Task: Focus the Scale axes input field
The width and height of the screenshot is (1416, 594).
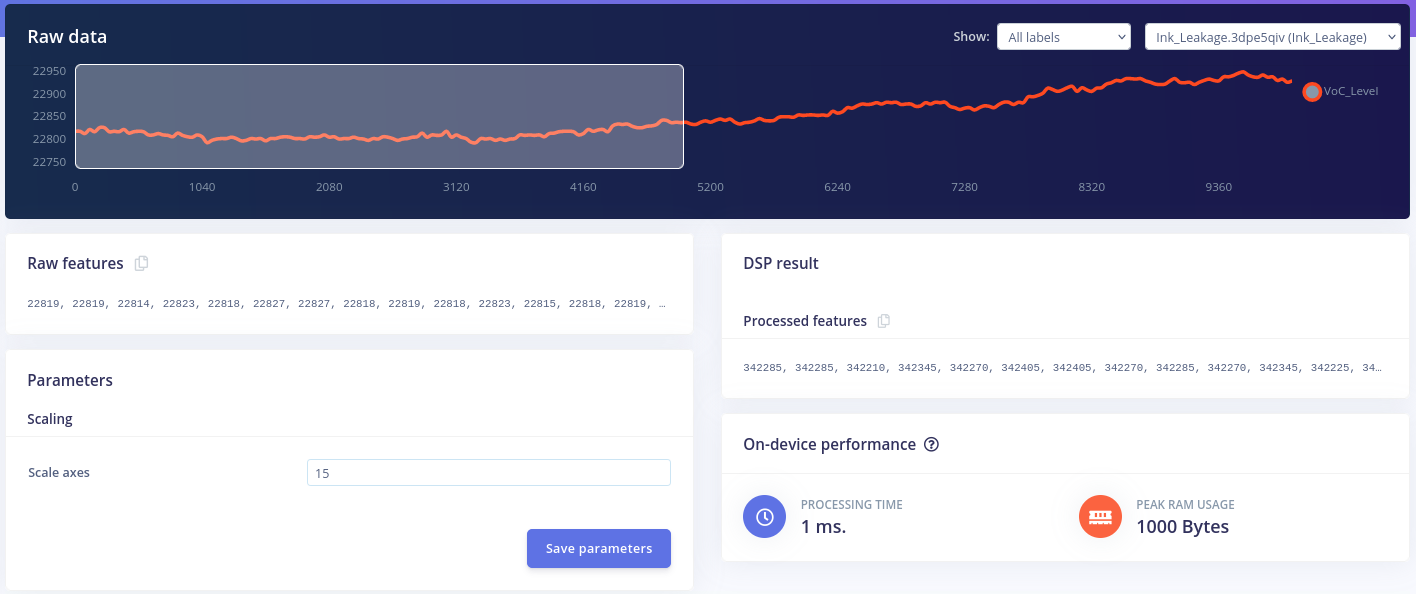Action: [489, 473]
